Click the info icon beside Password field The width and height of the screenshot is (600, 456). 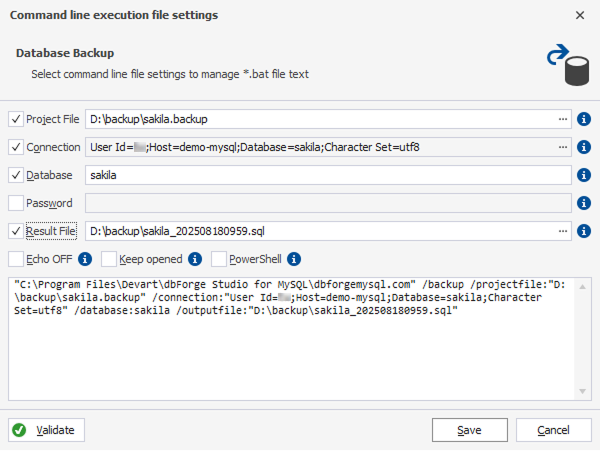point(584,203)
